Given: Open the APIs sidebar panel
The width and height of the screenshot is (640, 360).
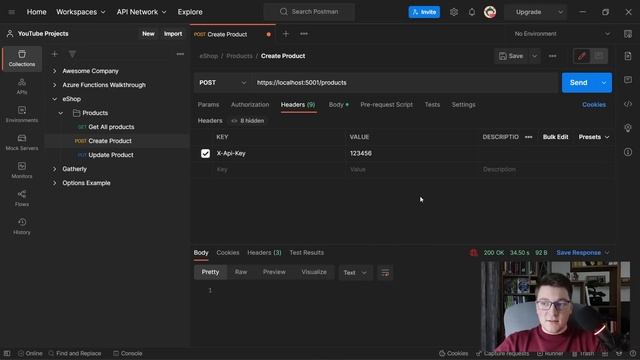Looking at the screenshot, I should 22,86.
